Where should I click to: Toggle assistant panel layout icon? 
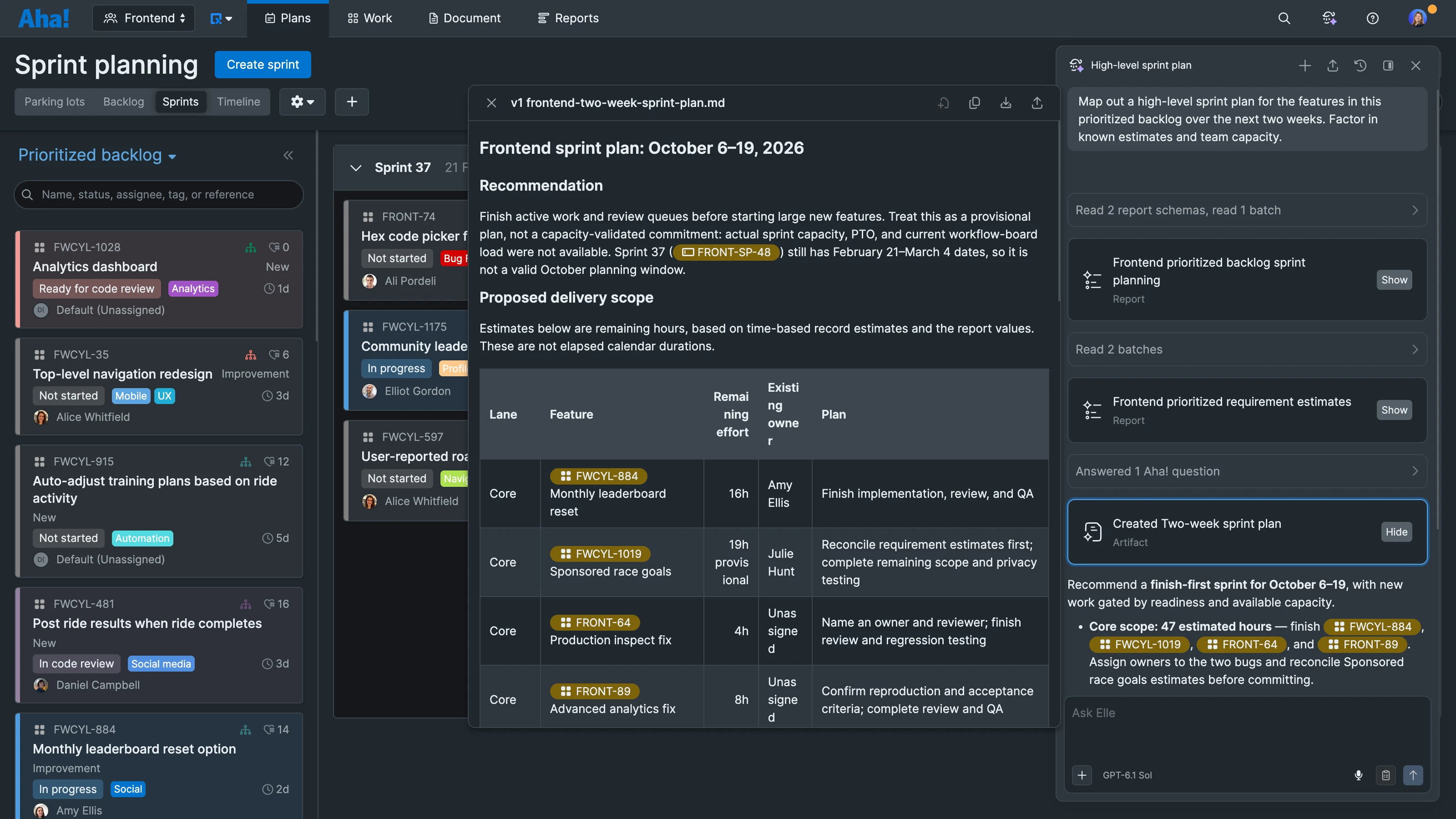coord(1388,66)
